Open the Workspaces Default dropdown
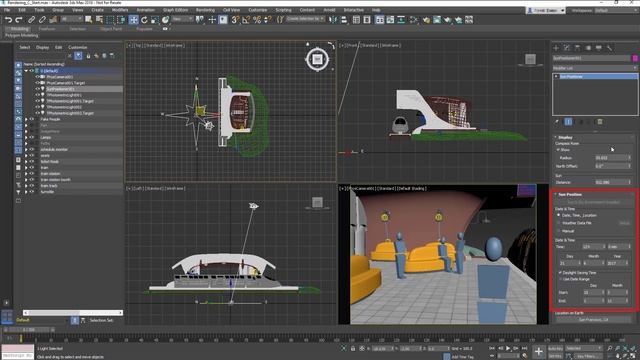This screenshot has width=640, height=360. tap(616, 10)
